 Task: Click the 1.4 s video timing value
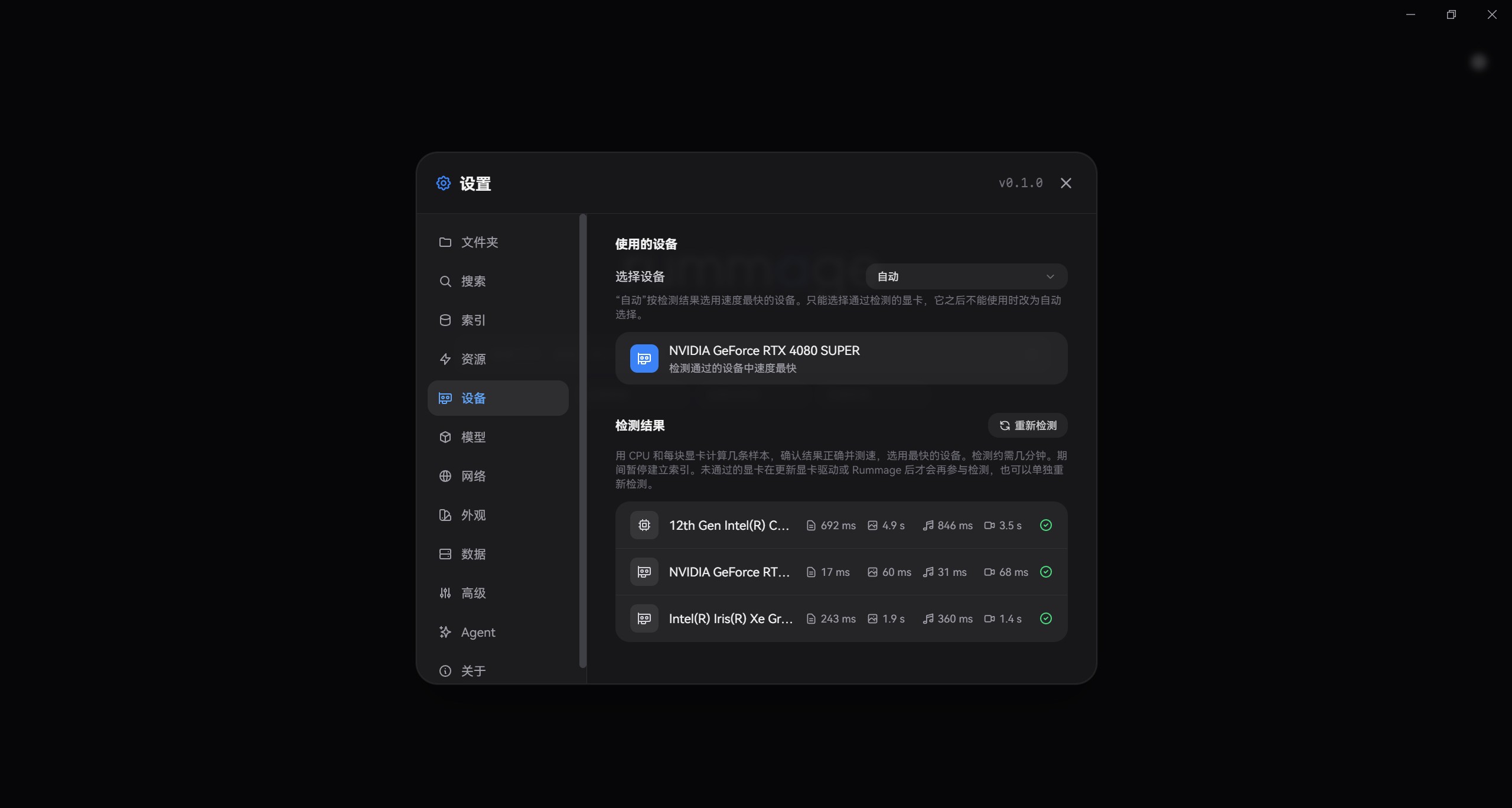[x=1010, y=618]
